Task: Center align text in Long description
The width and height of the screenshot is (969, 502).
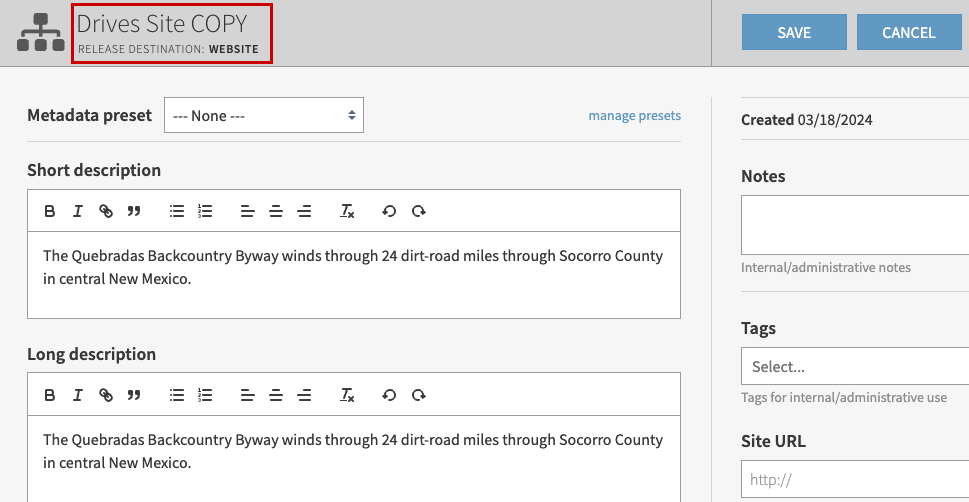Action: coord(276,395)
